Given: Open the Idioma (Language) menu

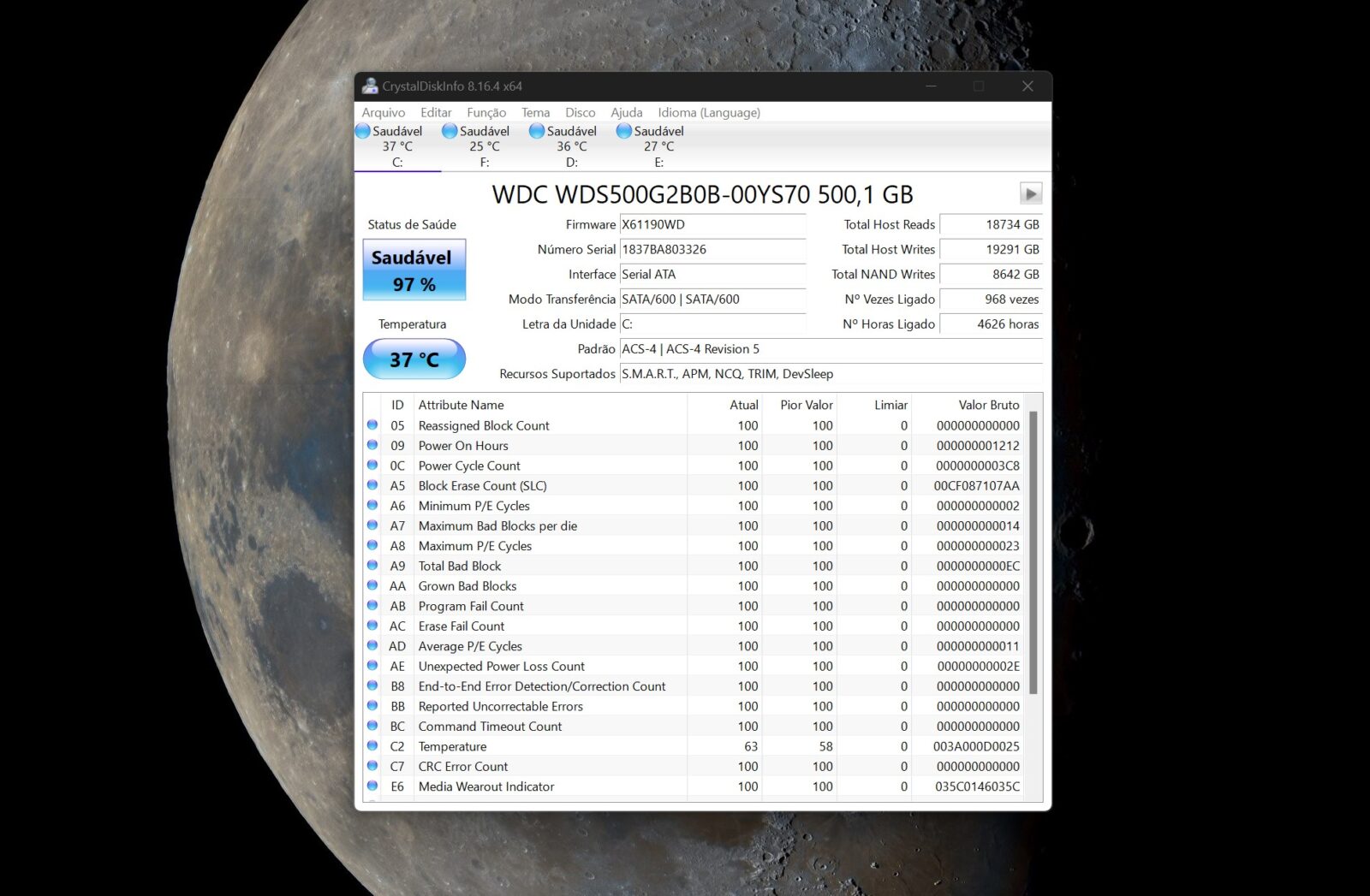Looking at the screenshot, I should (x=708, y=112).
